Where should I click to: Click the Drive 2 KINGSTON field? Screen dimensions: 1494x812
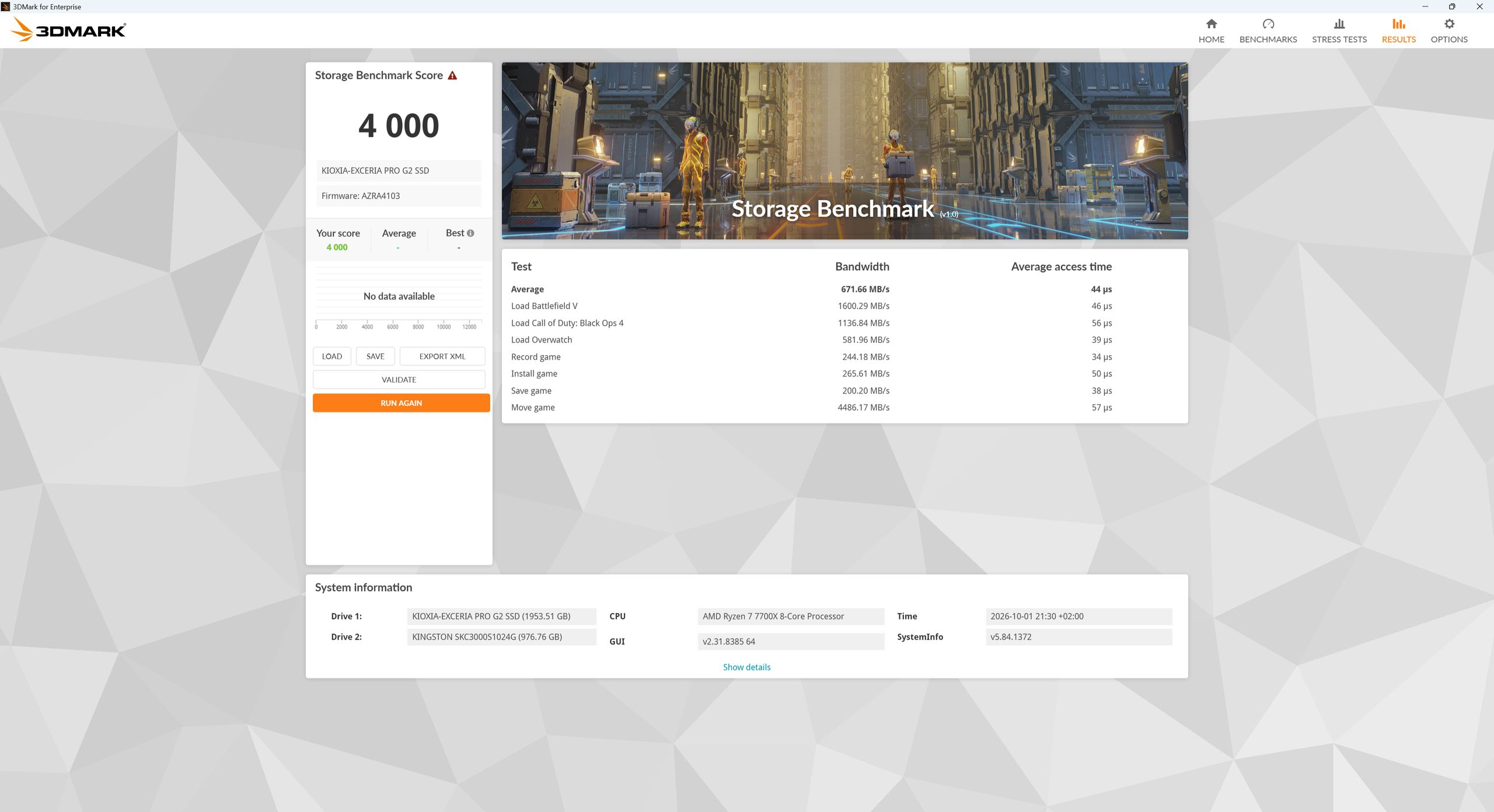click(501, 637)
